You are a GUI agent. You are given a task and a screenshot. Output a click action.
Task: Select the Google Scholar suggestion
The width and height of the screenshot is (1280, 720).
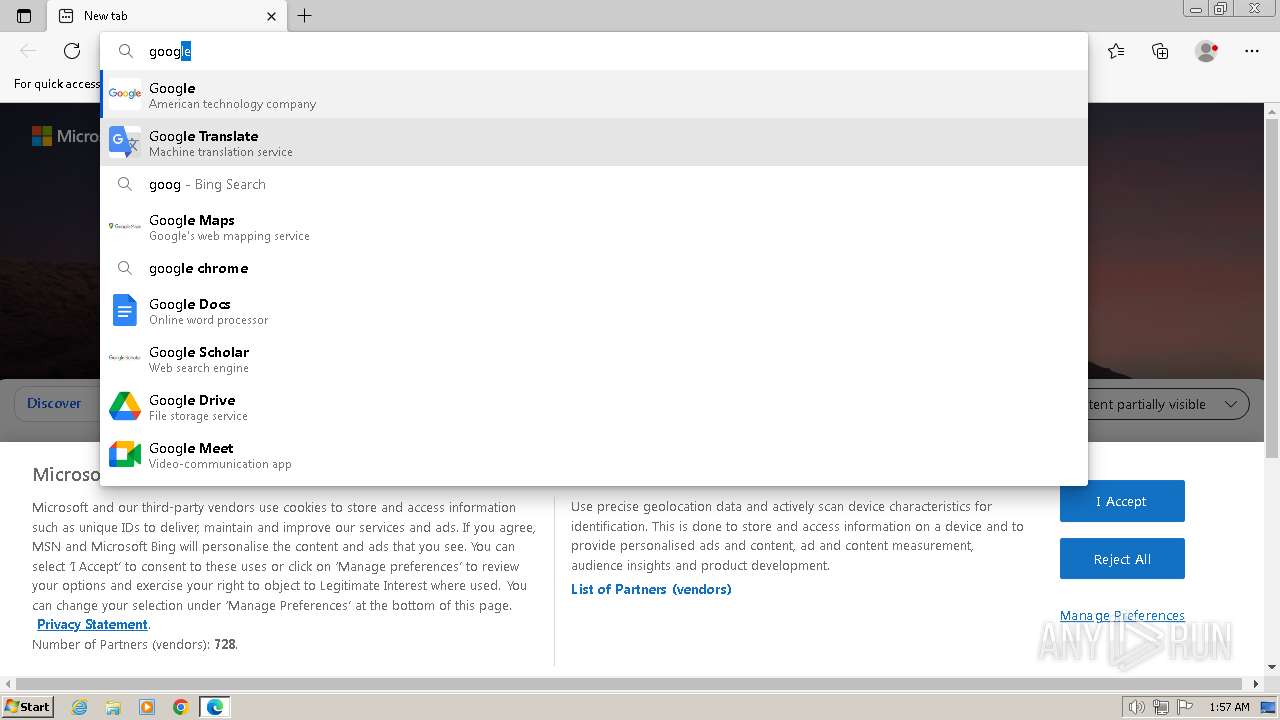(594, 359)
